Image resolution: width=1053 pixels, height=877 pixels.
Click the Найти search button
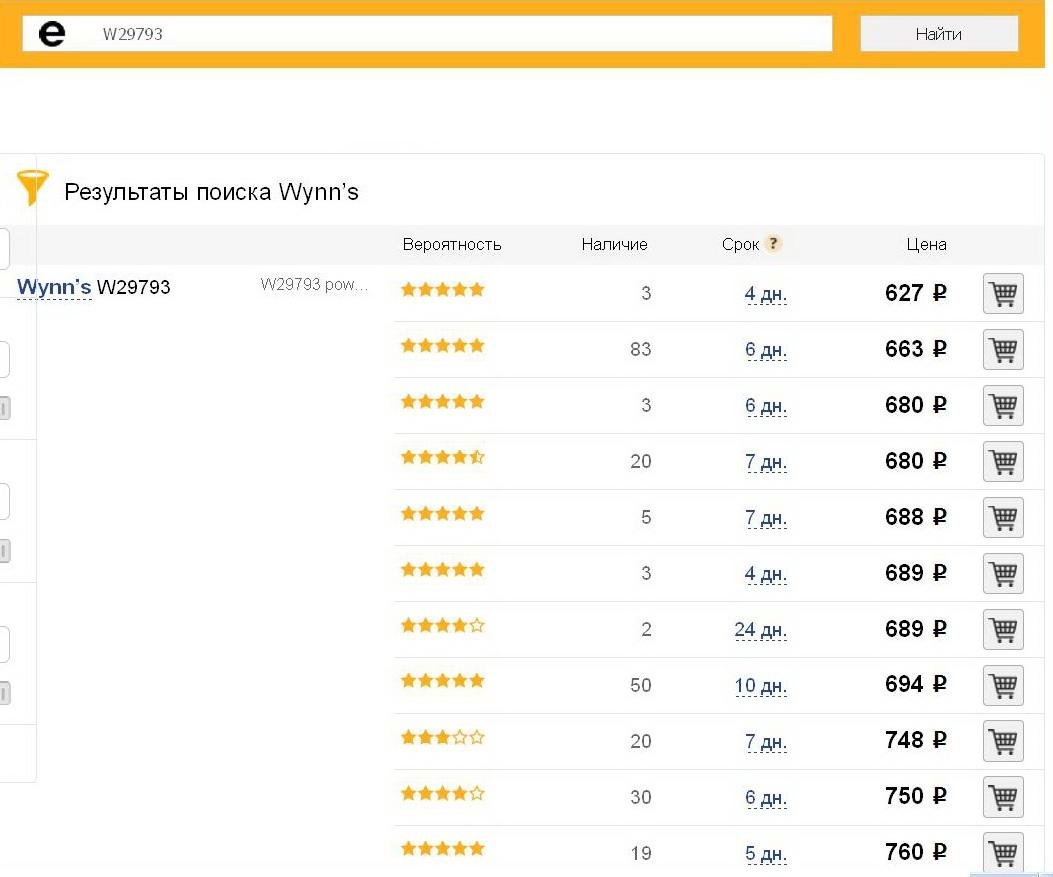click(939, 34)
